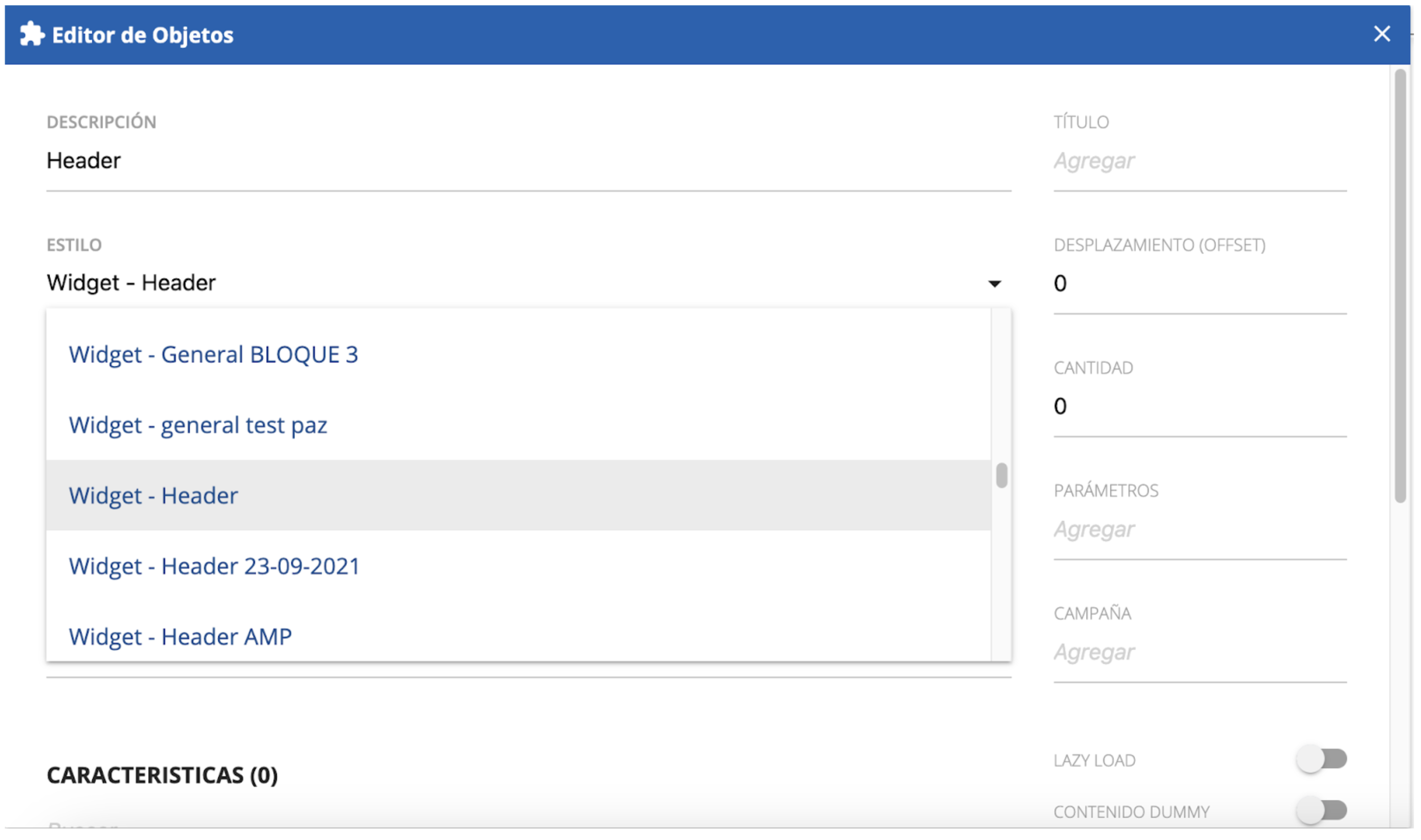Image resolution: width=1421 pixels, height=840 pixels.
Task: Focus the Campaña input field
Action: pos(1200,652)
